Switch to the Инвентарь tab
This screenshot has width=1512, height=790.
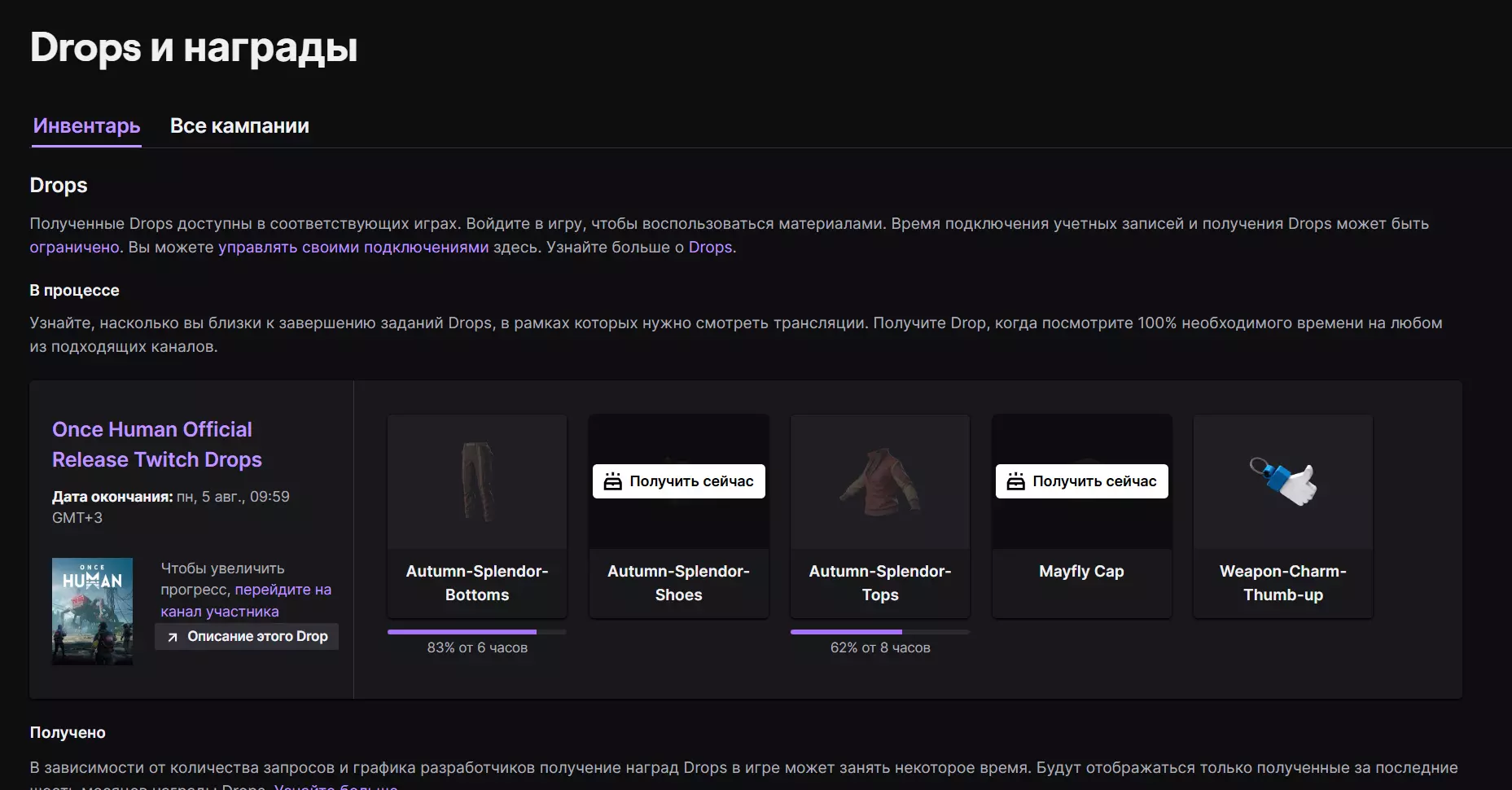(87, 126)
